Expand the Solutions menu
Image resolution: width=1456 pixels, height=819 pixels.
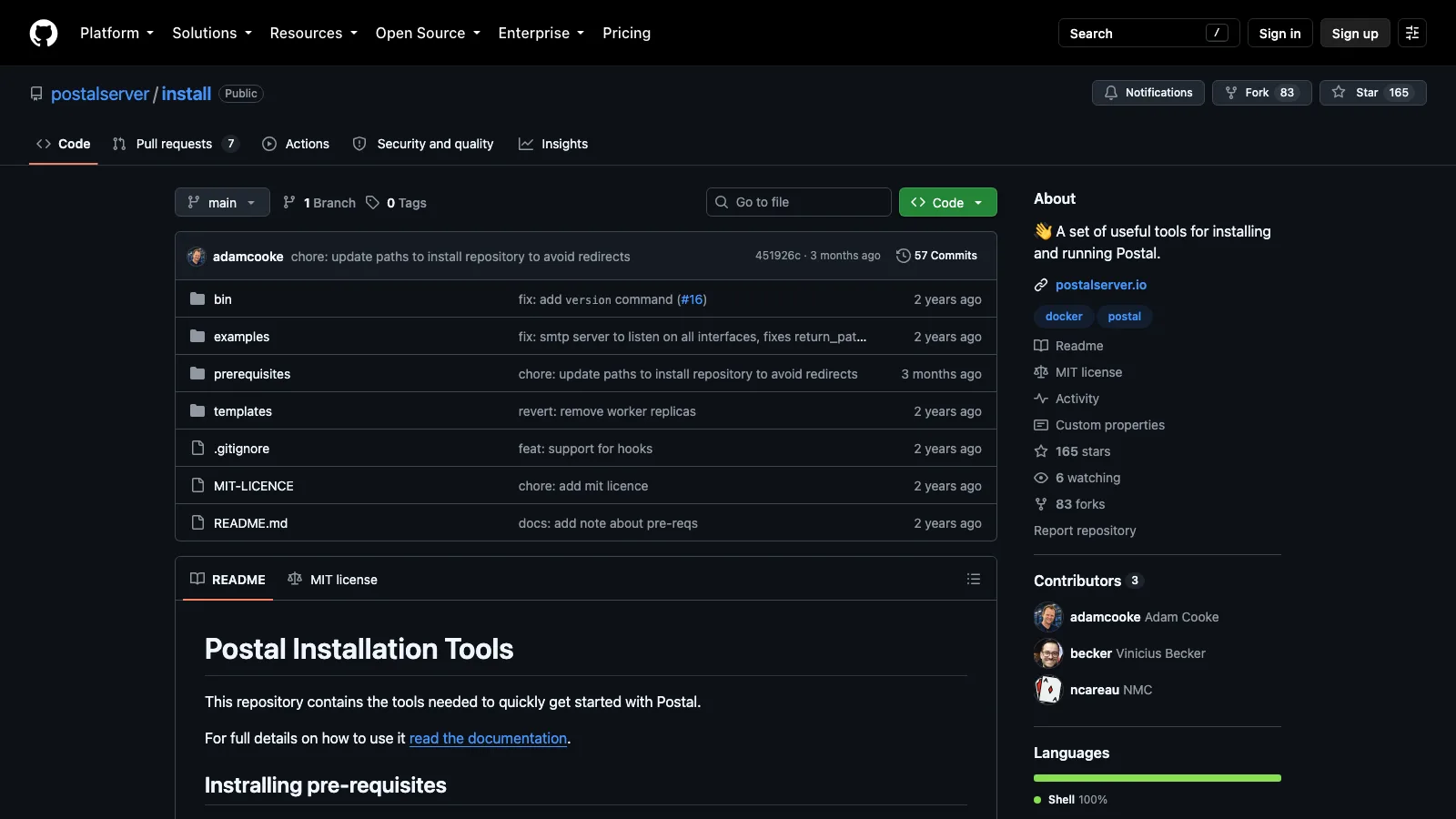(212, 33)
